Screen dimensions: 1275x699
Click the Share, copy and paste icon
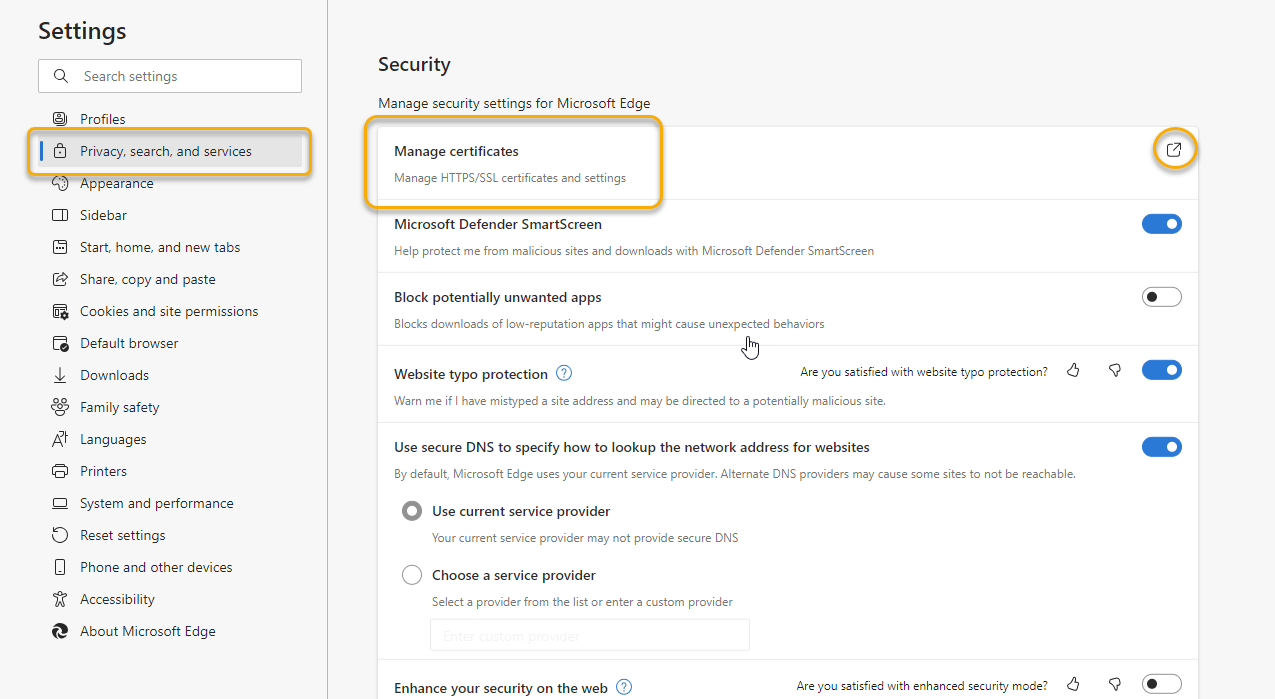click(x=60, y=279)
